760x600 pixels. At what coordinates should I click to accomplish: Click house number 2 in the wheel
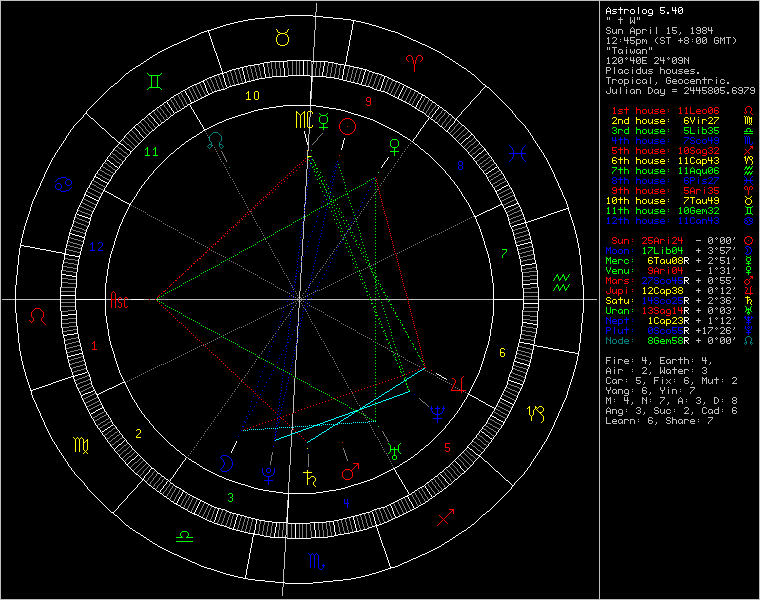point(139,433)
